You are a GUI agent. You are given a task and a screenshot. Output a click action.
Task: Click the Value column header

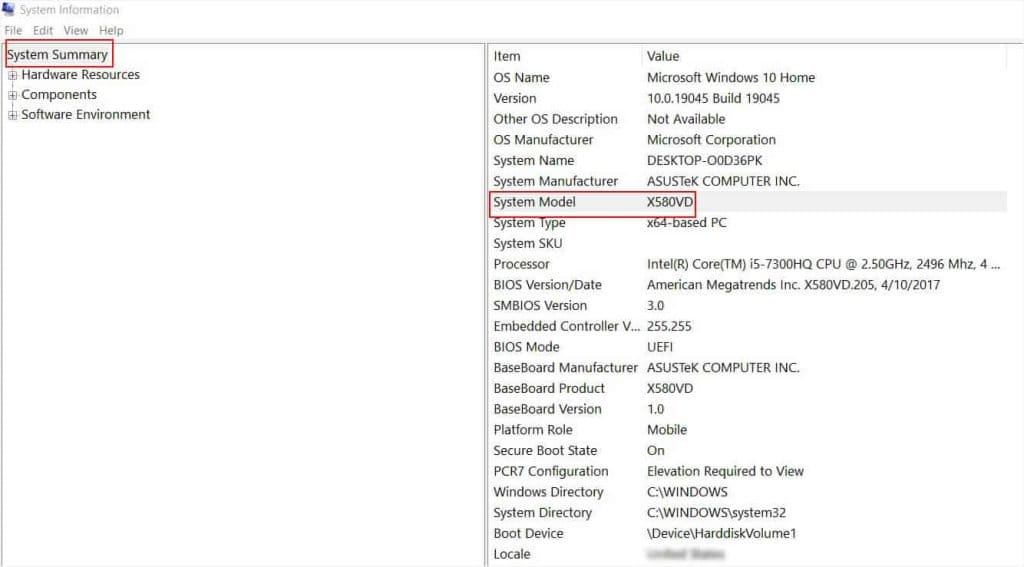pos(663,56)
